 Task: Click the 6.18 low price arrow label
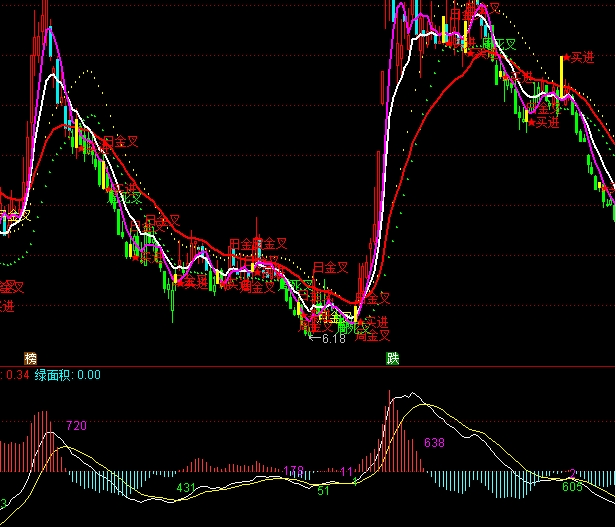tap(328, 339)
